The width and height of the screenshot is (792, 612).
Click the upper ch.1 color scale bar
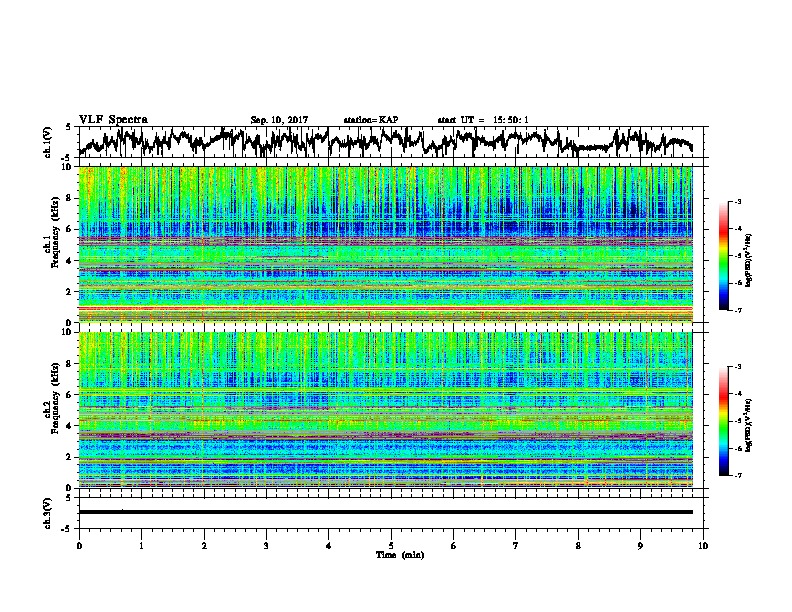[x=723, y=256]
